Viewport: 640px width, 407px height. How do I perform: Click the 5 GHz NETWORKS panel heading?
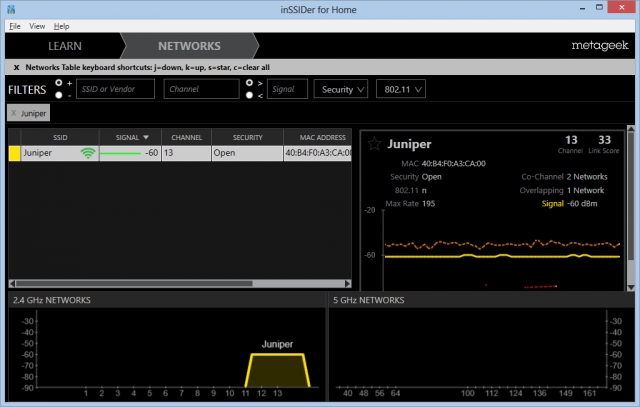coord(369,300)
